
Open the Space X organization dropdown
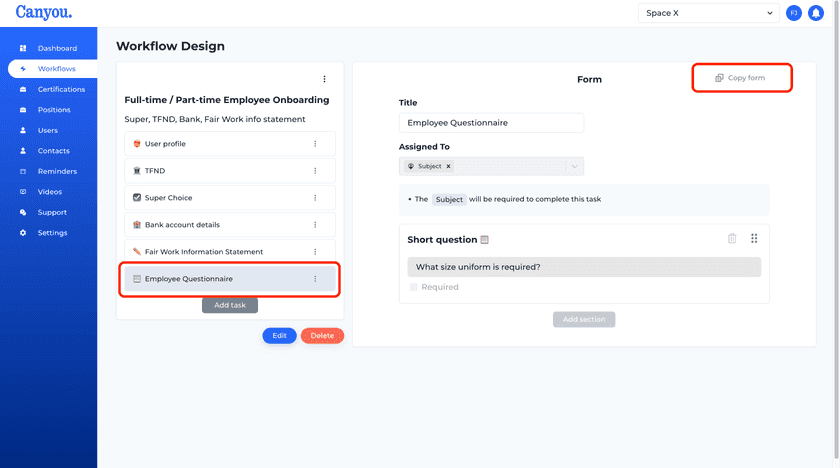708,13
